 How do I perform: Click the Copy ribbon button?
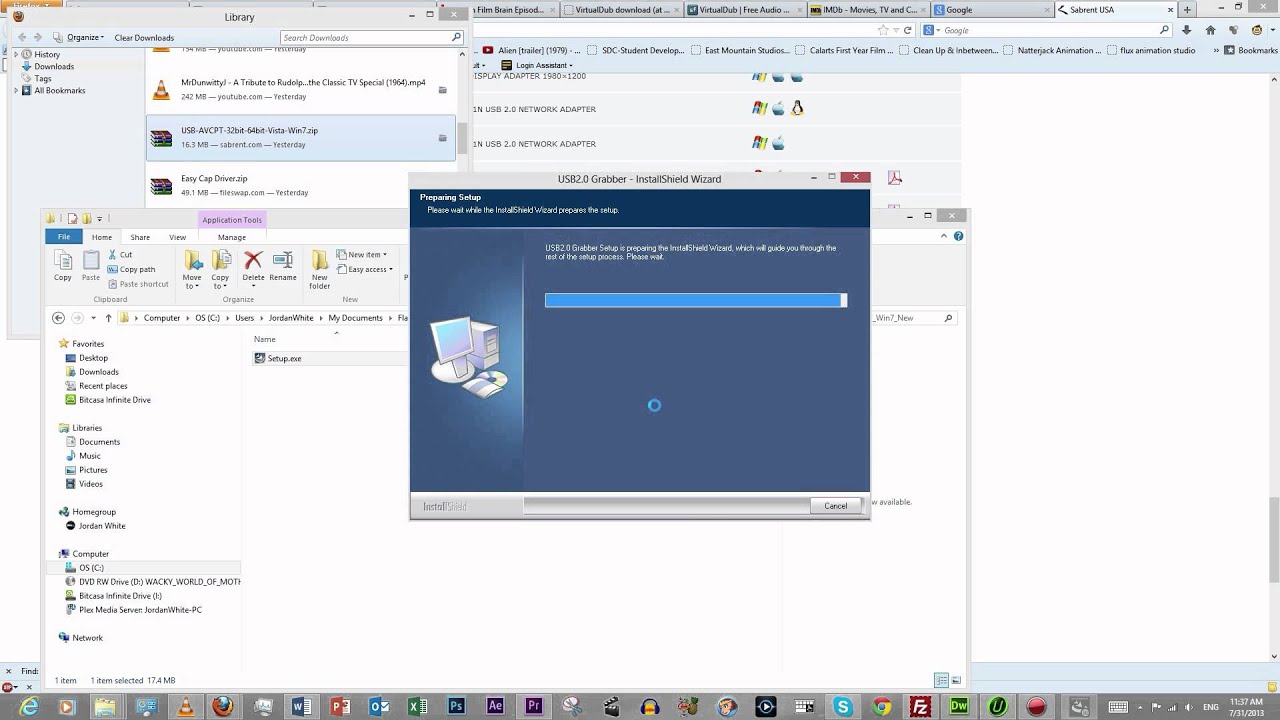pyautogui.click(x=63, y=266)
